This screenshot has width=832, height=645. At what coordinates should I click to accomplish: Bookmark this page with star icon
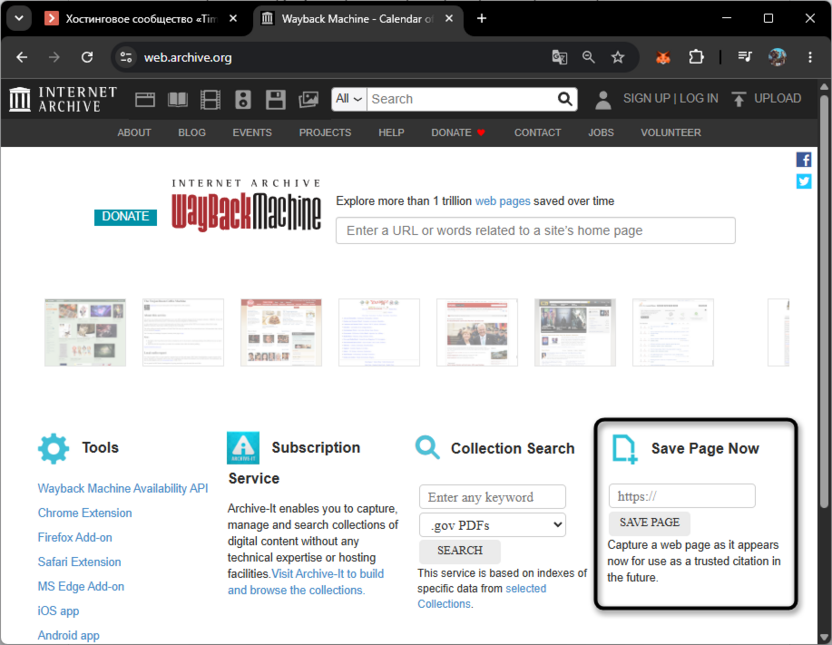(x=618, y=57)
